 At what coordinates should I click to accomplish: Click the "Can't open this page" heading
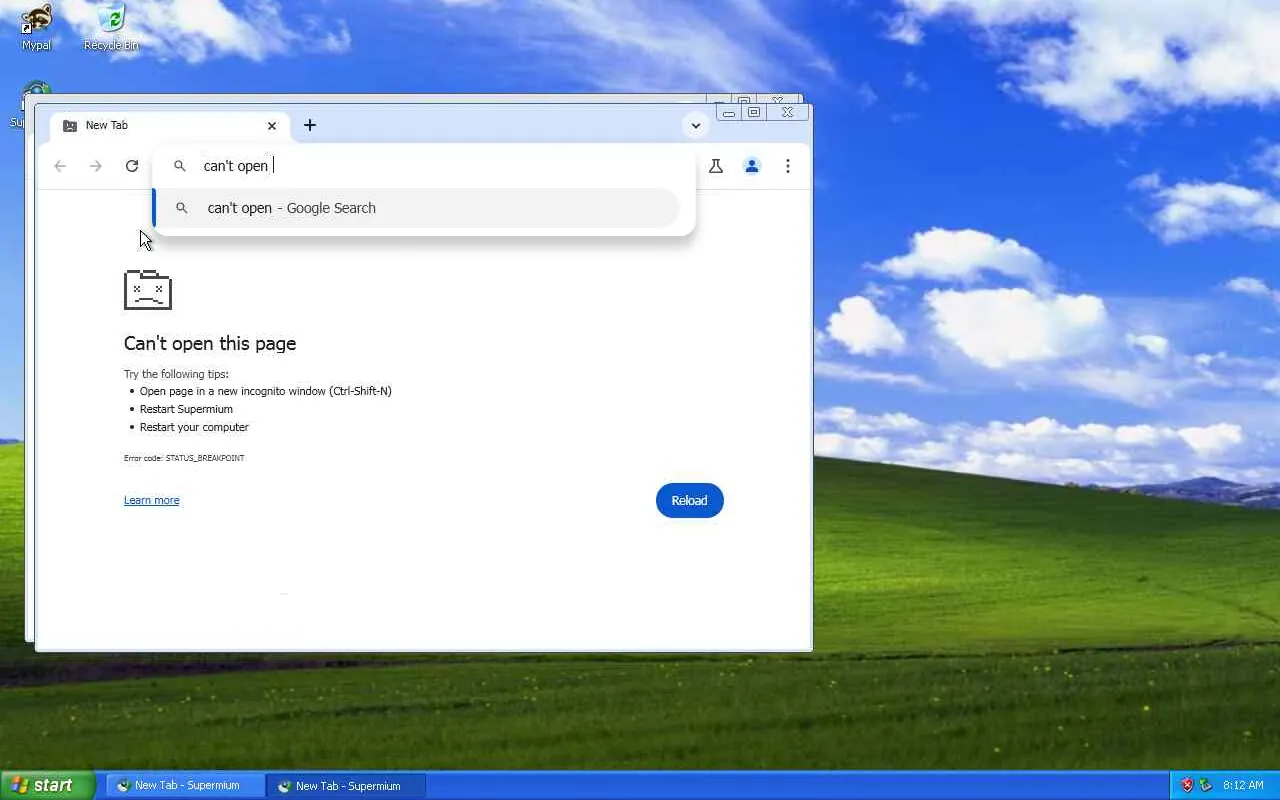210,343
